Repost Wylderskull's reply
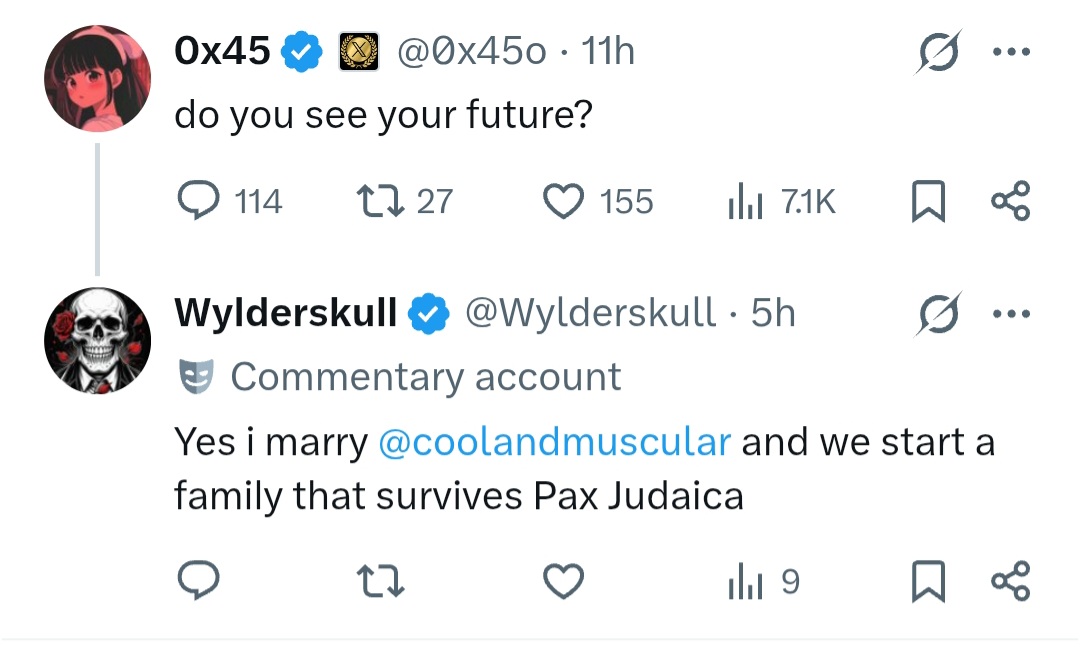The image size is (1080, 648). click(x=380, y=581)
